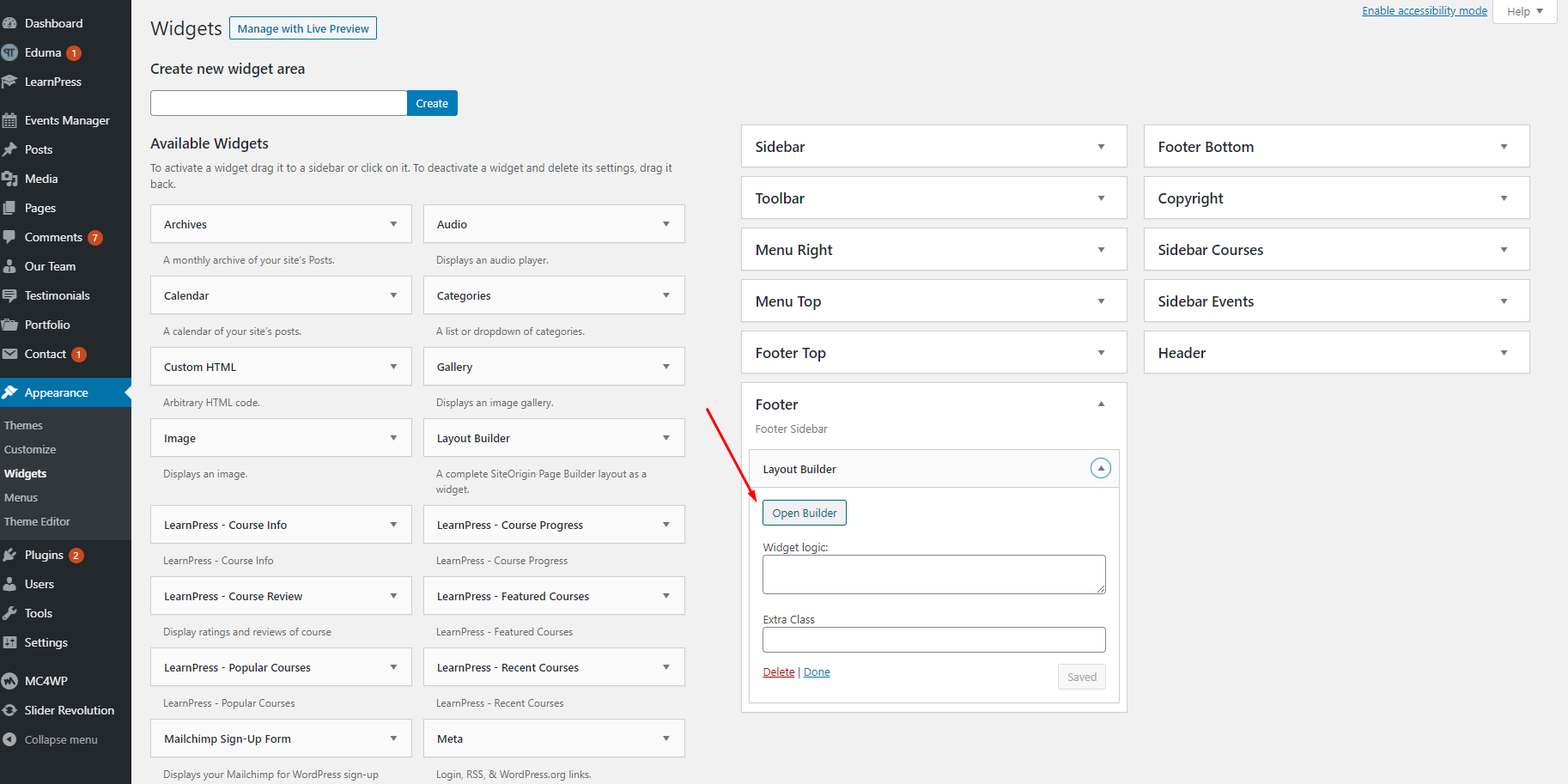1568x784 pixels.
Task: Click the Events Manager calendar icon
Action: 9,120
